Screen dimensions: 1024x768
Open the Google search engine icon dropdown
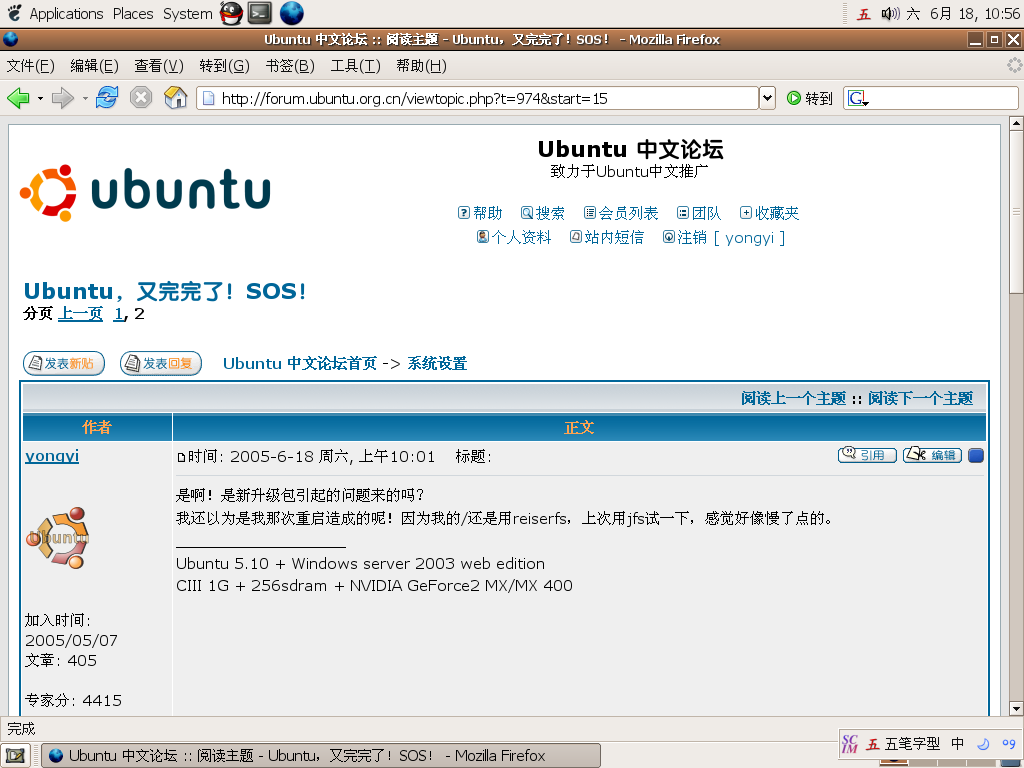click(x=857, y=99)
